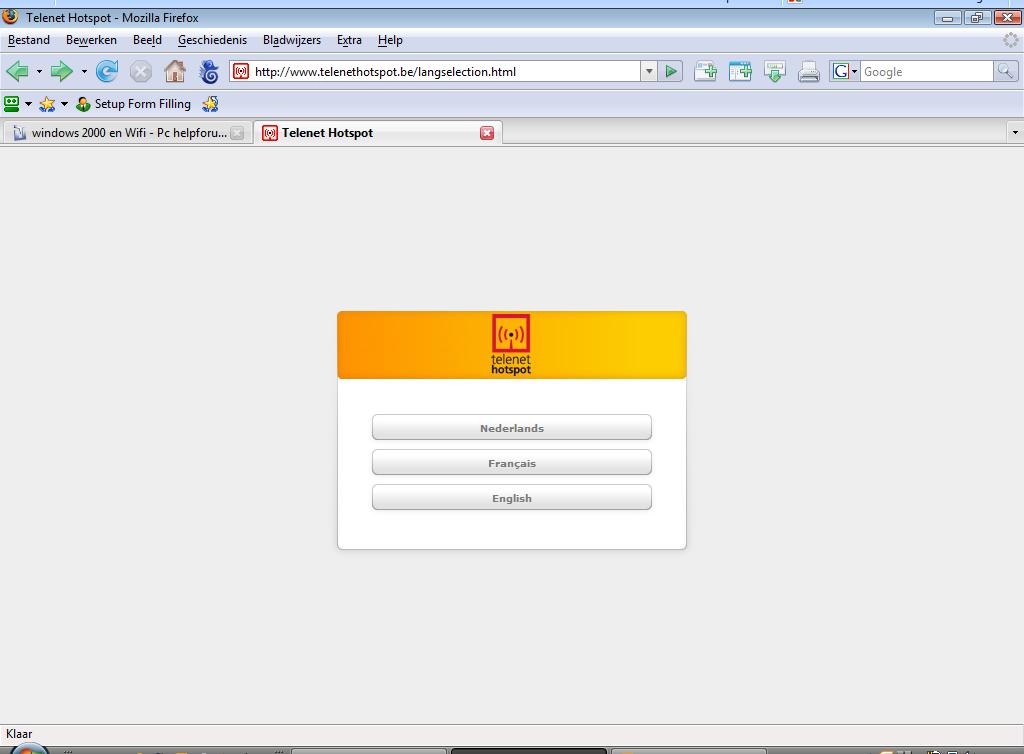Open the Google search engine dropdown

tap(844, 71)
